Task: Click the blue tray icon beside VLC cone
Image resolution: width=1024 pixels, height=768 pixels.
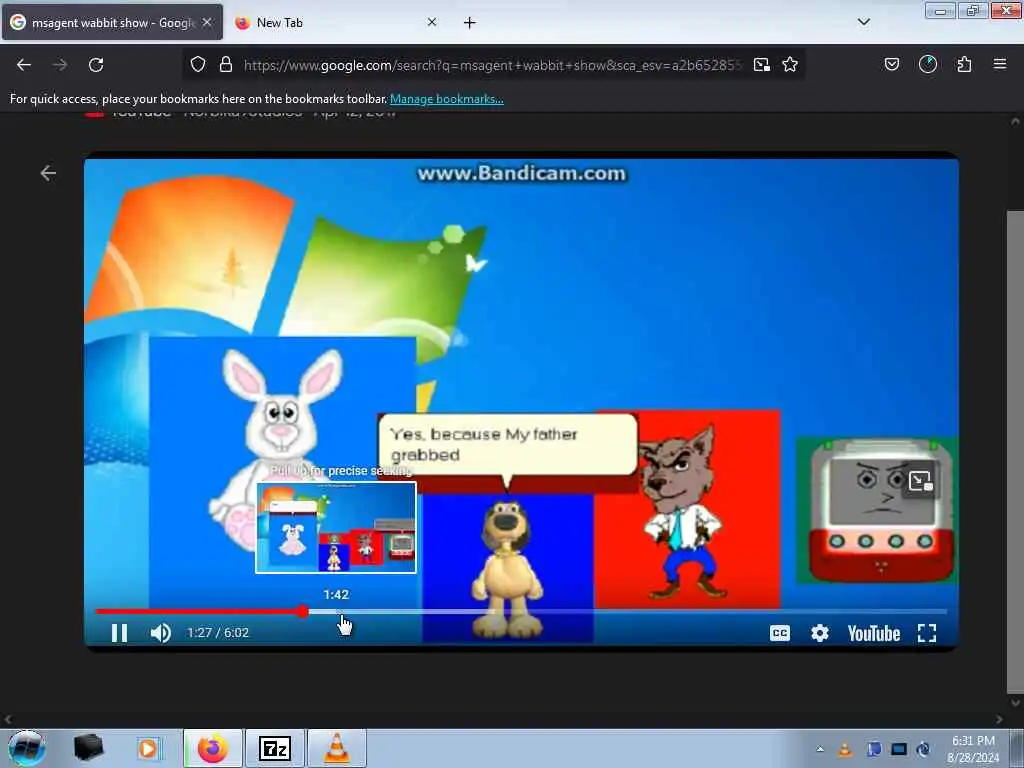Action: click(x=874, y=749)
